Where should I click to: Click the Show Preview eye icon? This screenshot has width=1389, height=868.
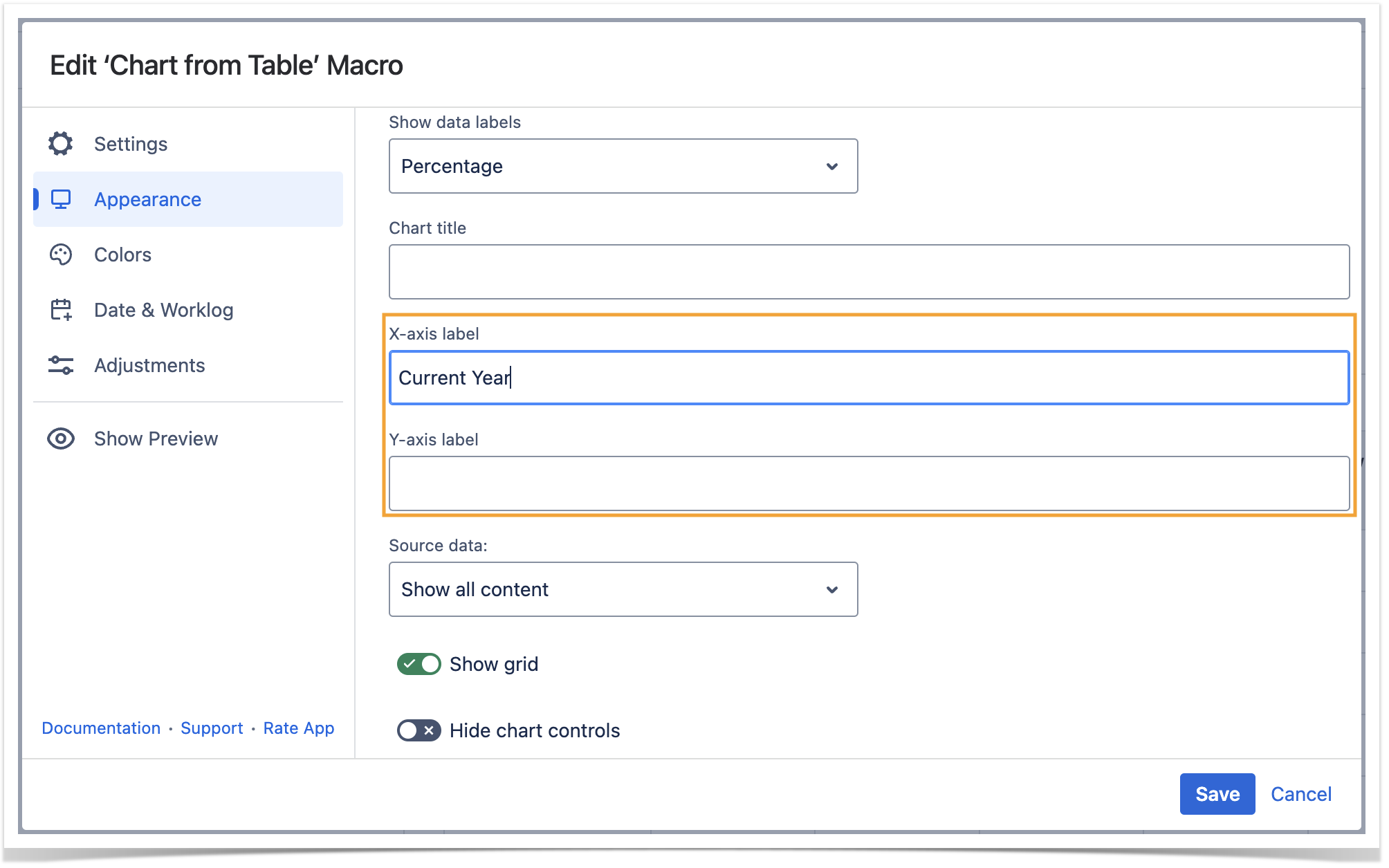(61, 438)
